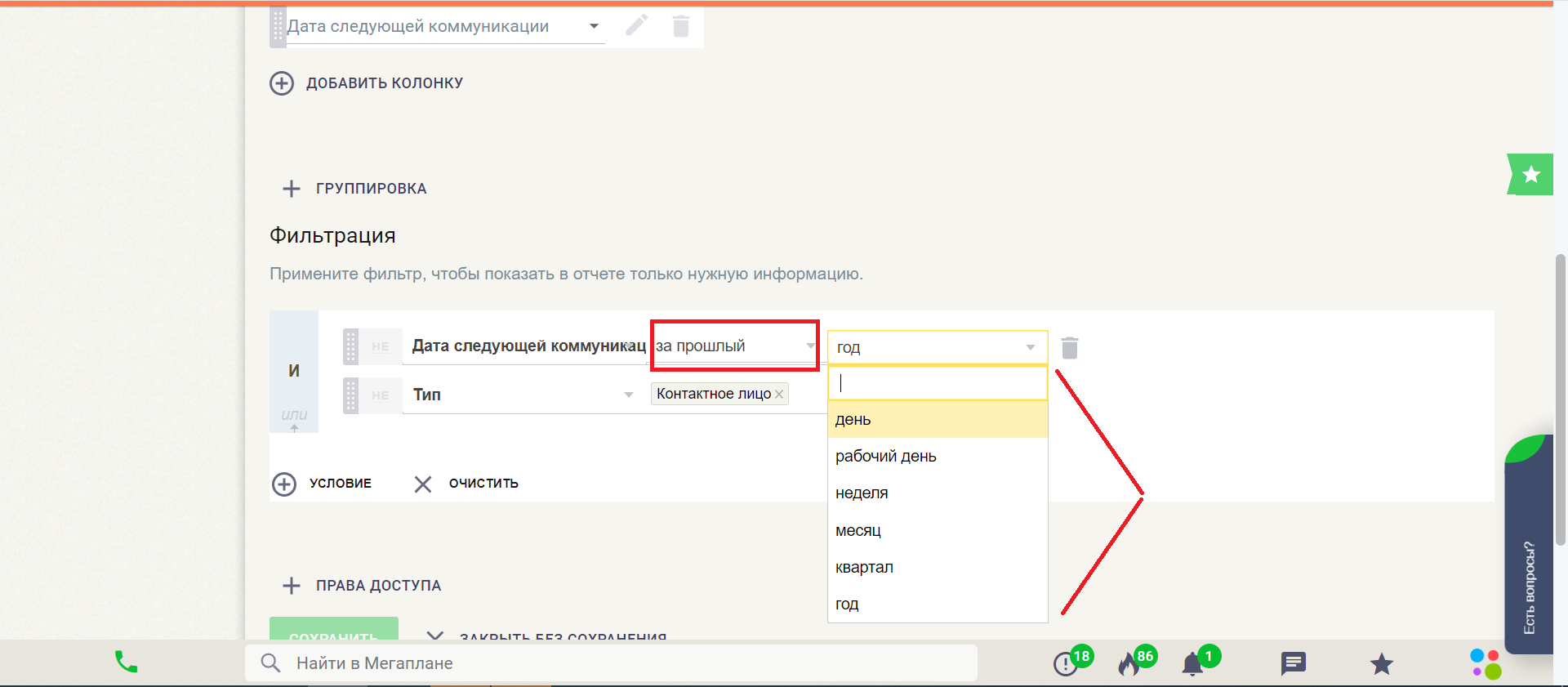Expand the 'ПРАВА ДОСТУПА' section
1568x687 pixels.
[378, 586]
